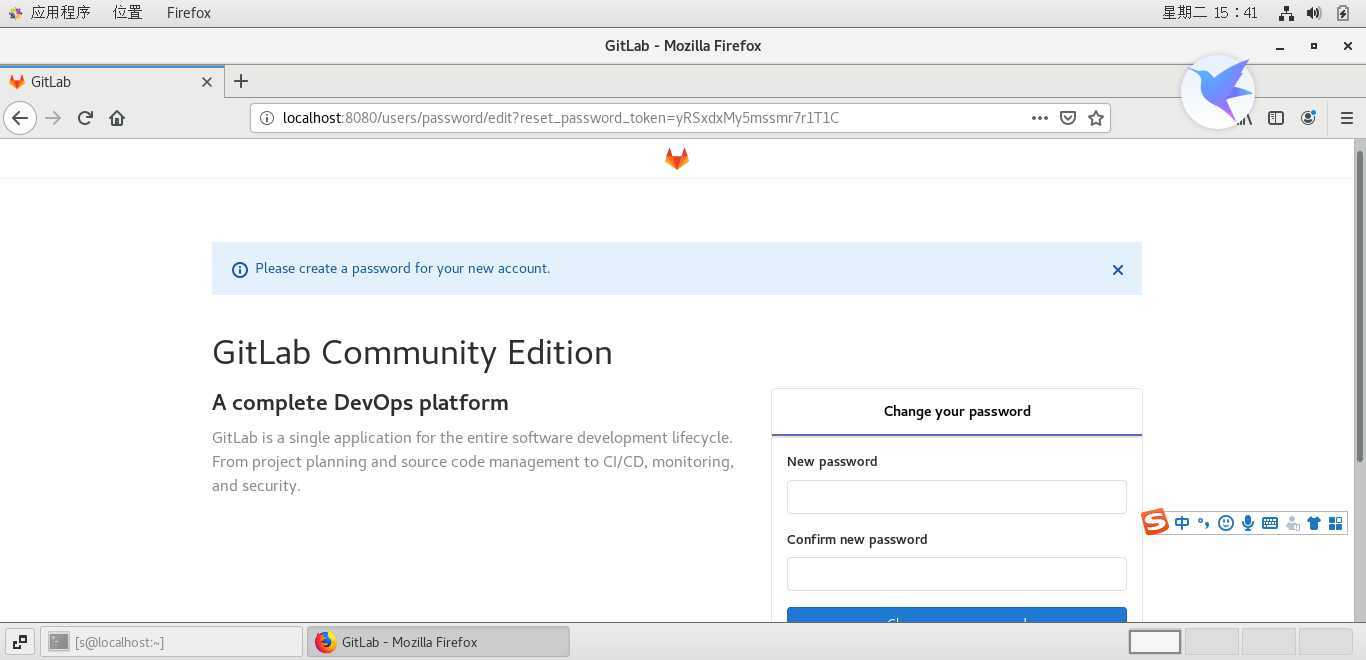Save page to Pocket
Screen dimensions: 1366x660
pos(1068,118)
